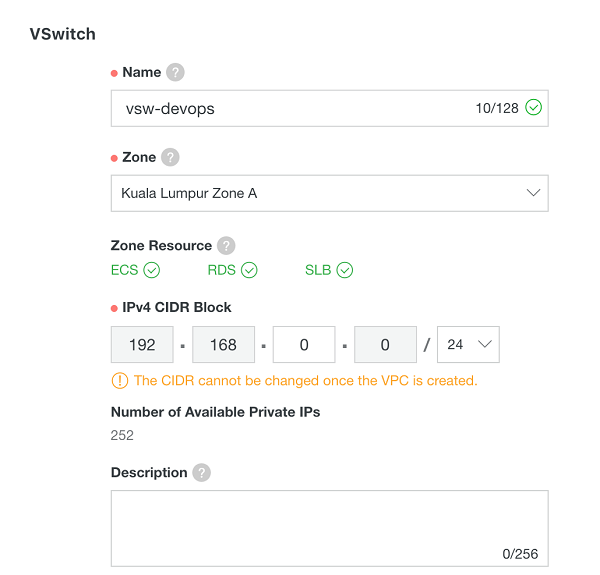
Task: Click the ECS zone resource label
Action: pos(124,270)
